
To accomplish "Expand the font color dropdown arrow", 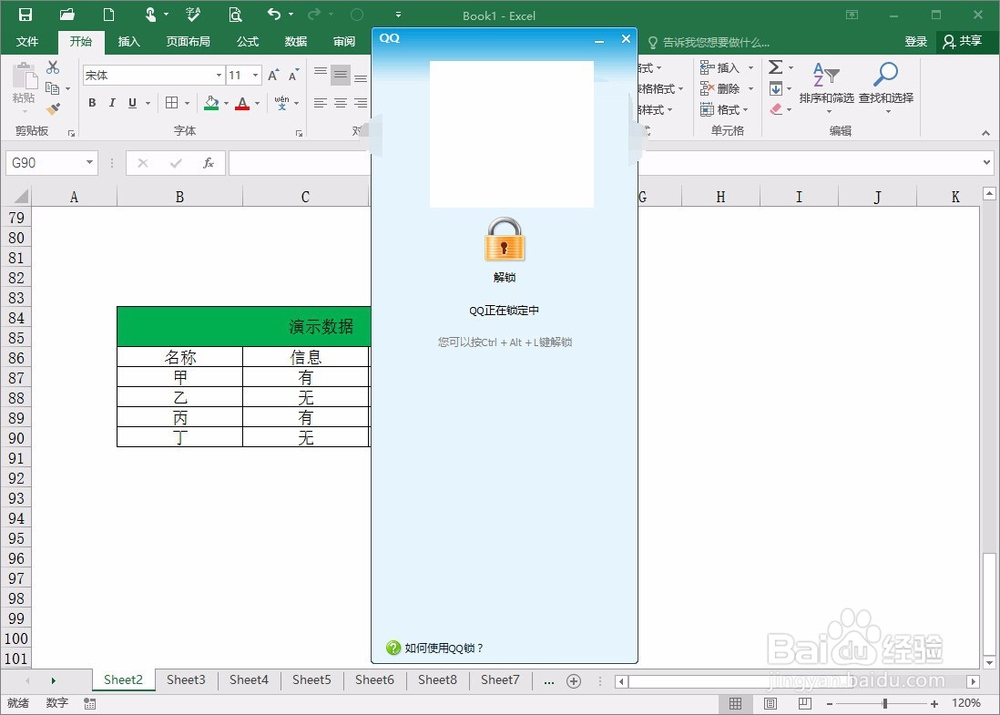I will 258,103.
